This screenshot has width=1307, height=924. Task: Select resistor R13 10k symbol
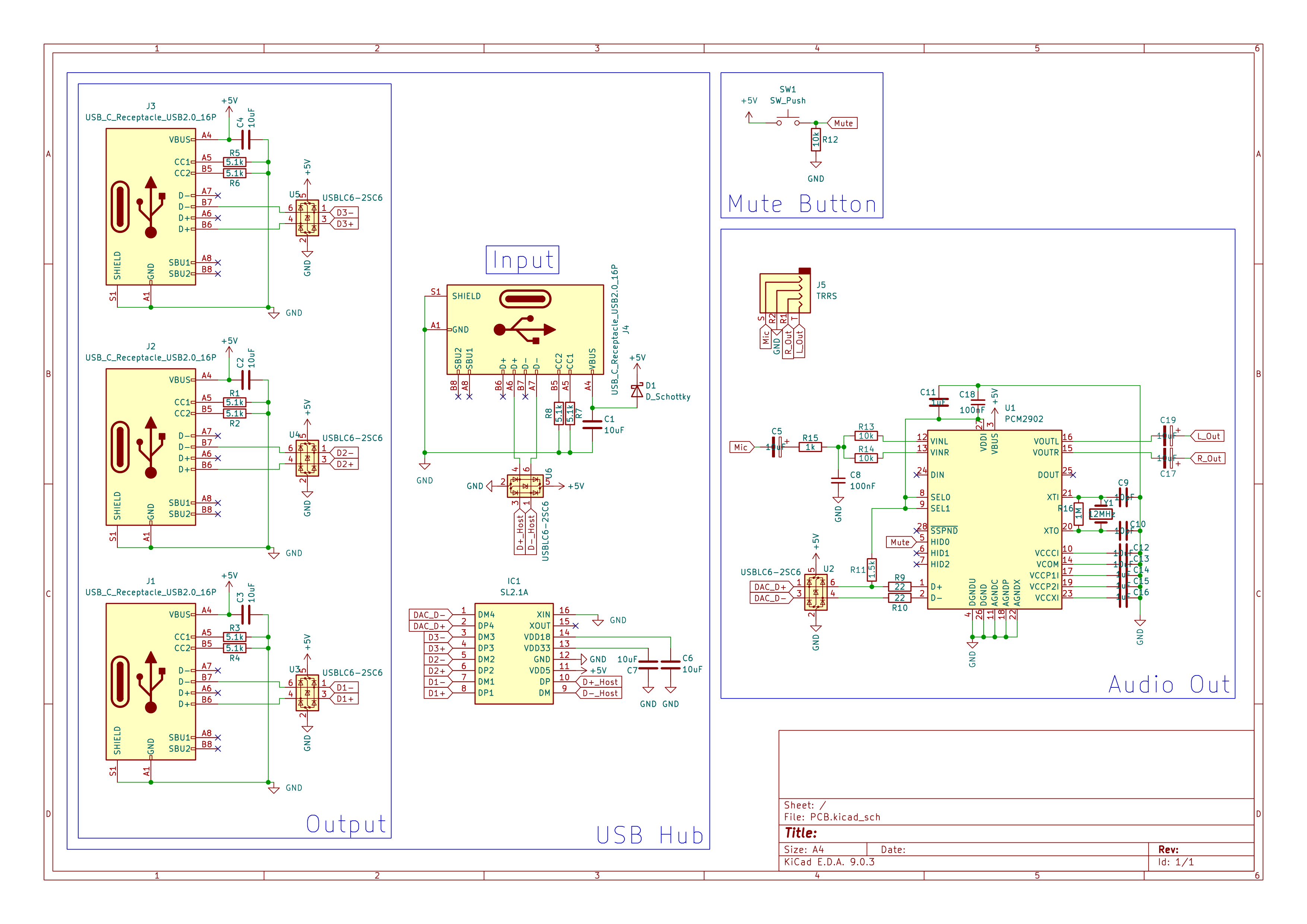pos(866,436)
